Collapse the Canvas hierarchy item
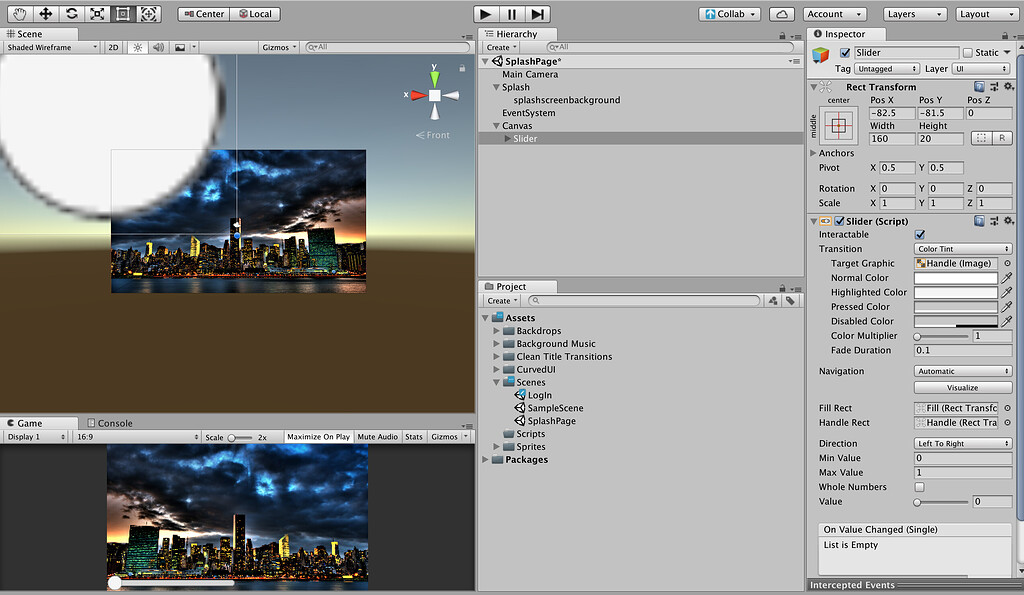Viewport: 1024px width, 595px height. pos(494,126)
